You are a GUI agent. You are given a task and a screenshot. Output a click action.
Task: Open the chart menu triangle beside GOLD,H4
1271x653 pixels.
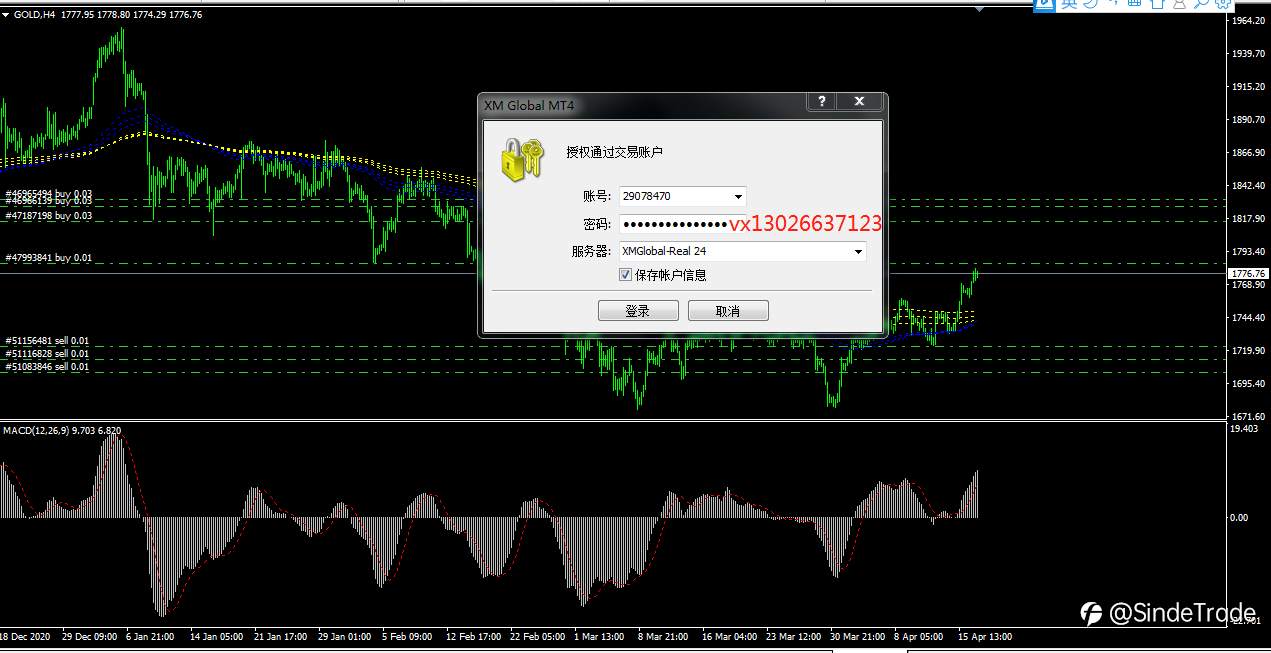(6, 14)
